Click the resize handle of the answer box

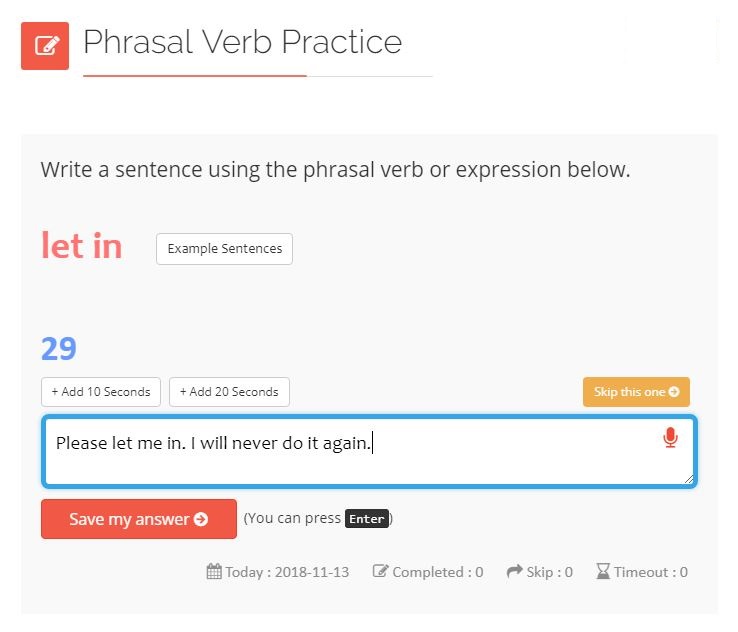[688, 480]
